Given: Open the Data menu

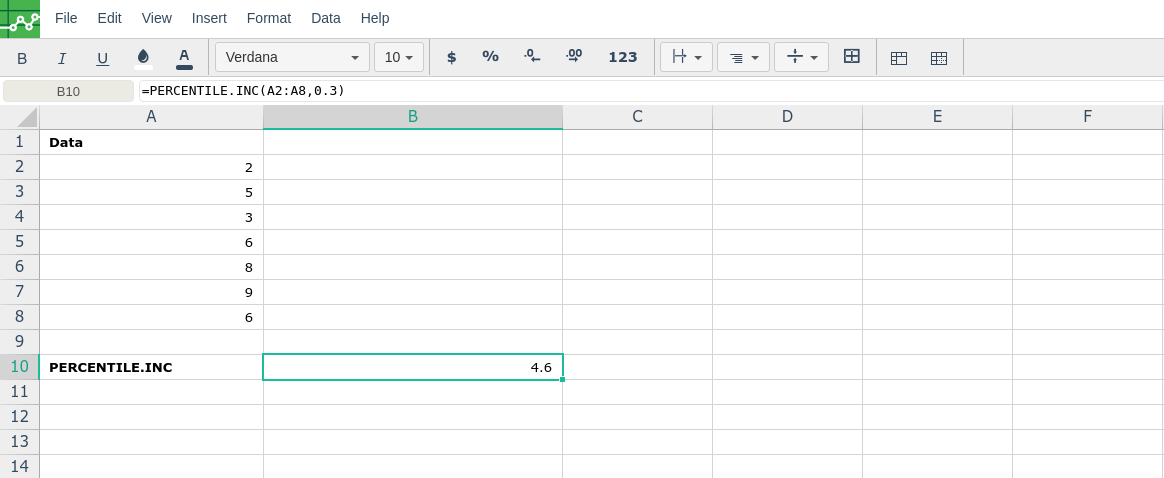Looking at the screenshot, I should 325,18.
